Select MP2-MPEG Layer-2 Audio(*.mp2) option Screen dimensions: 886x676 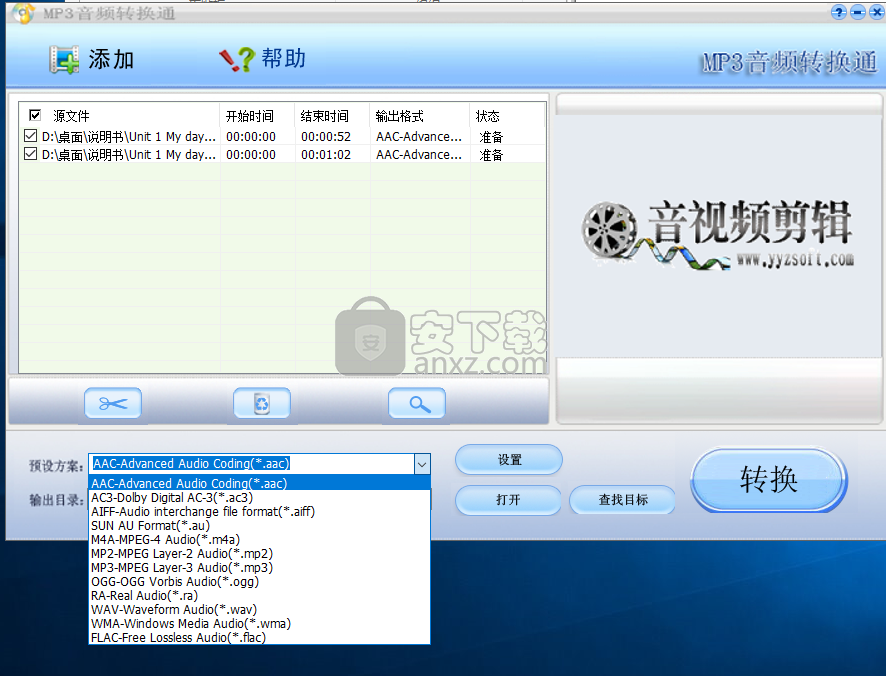tap(260, 553)
